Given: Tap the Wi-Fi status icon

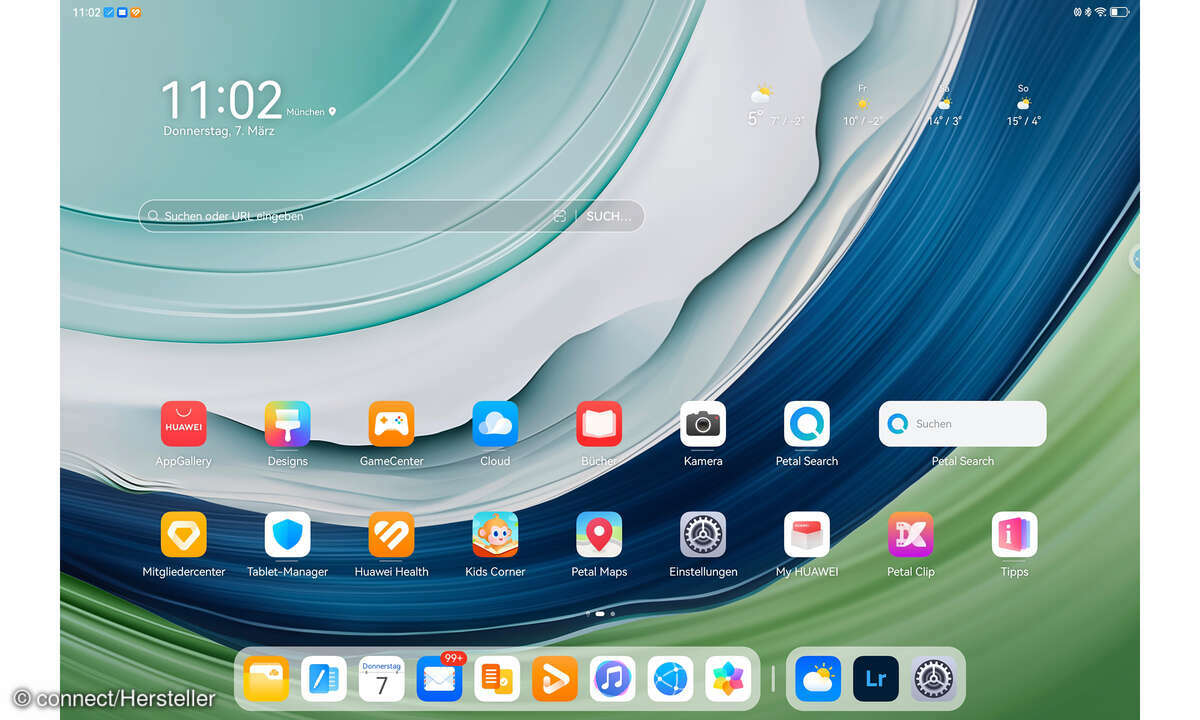Looking at the screenshot, I should pyautogui.click(x=1101, y=12).
